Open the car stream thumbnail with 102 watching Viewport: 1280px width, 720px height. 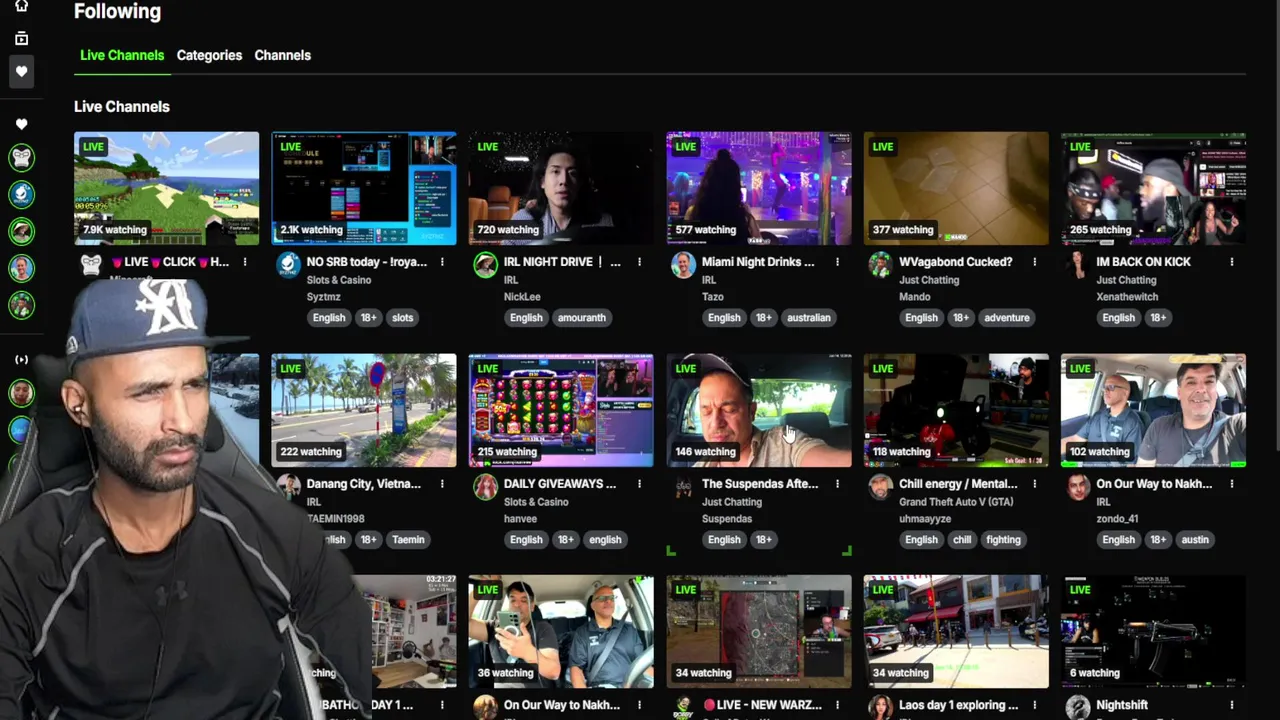point(1154,410)
